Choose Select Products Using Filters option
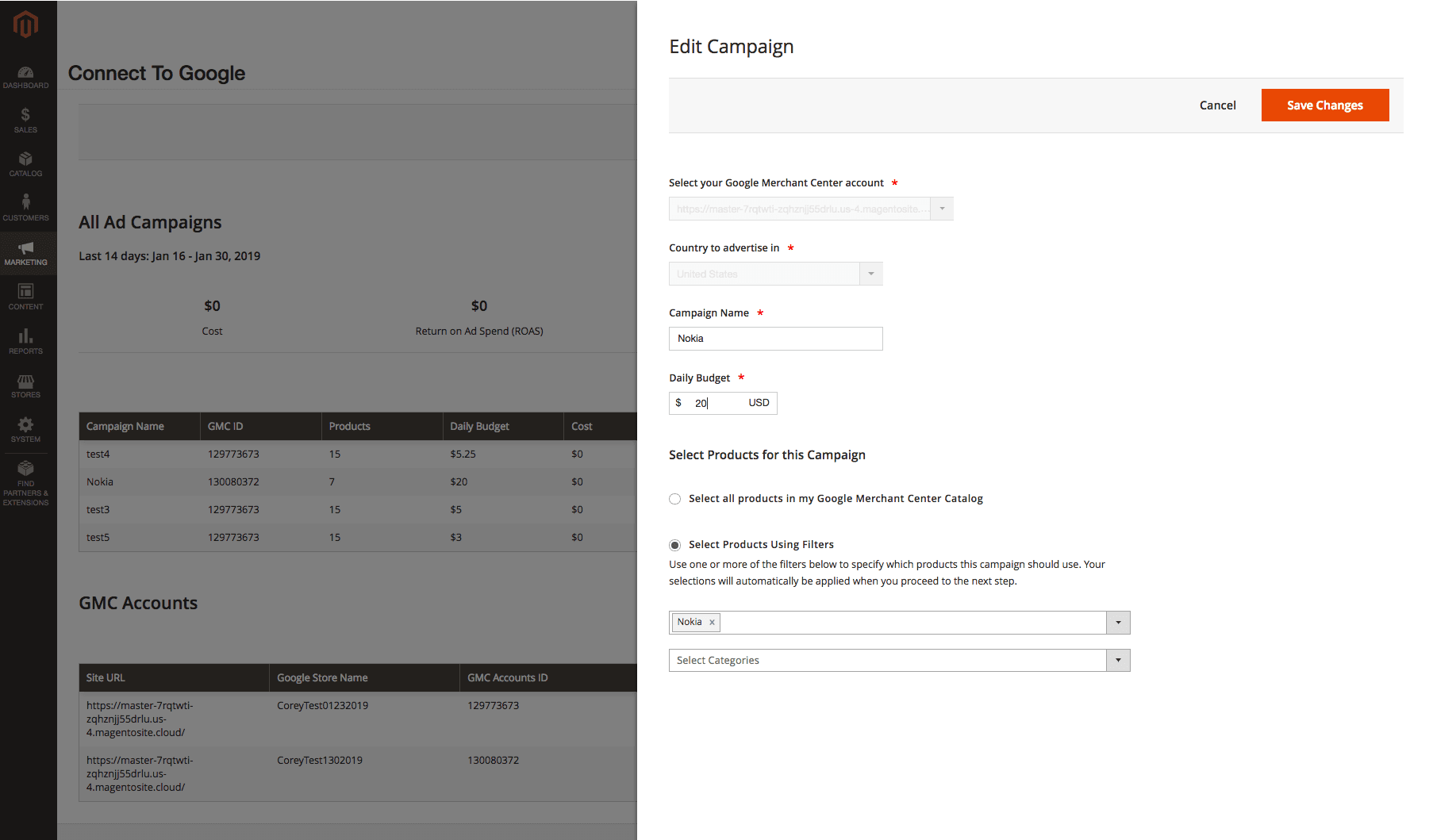 [675, 545]
